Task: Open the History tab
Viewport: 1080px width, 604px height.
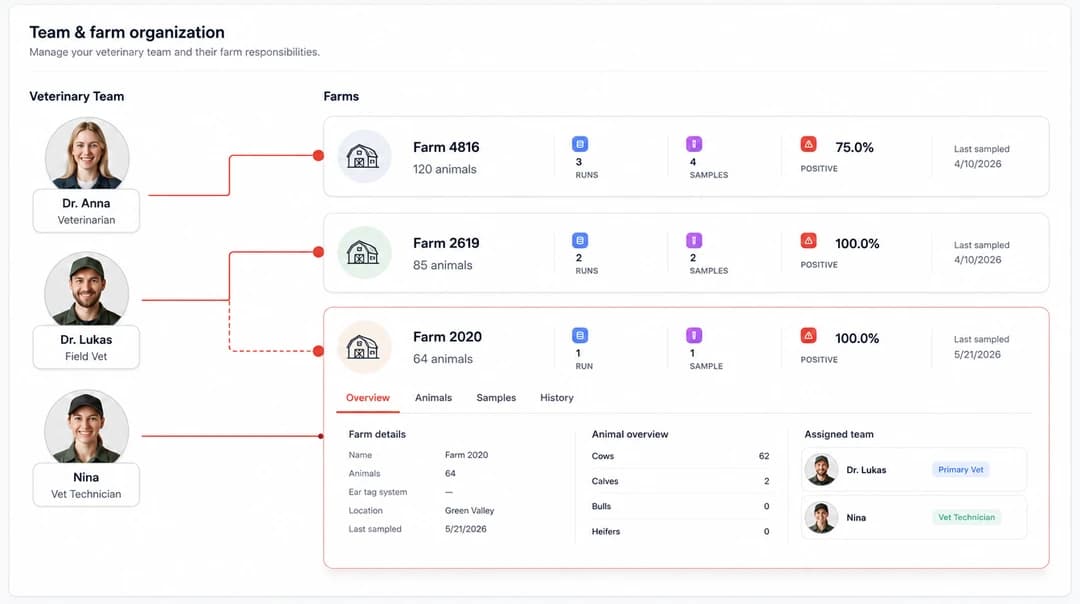Action: (557, 398)
